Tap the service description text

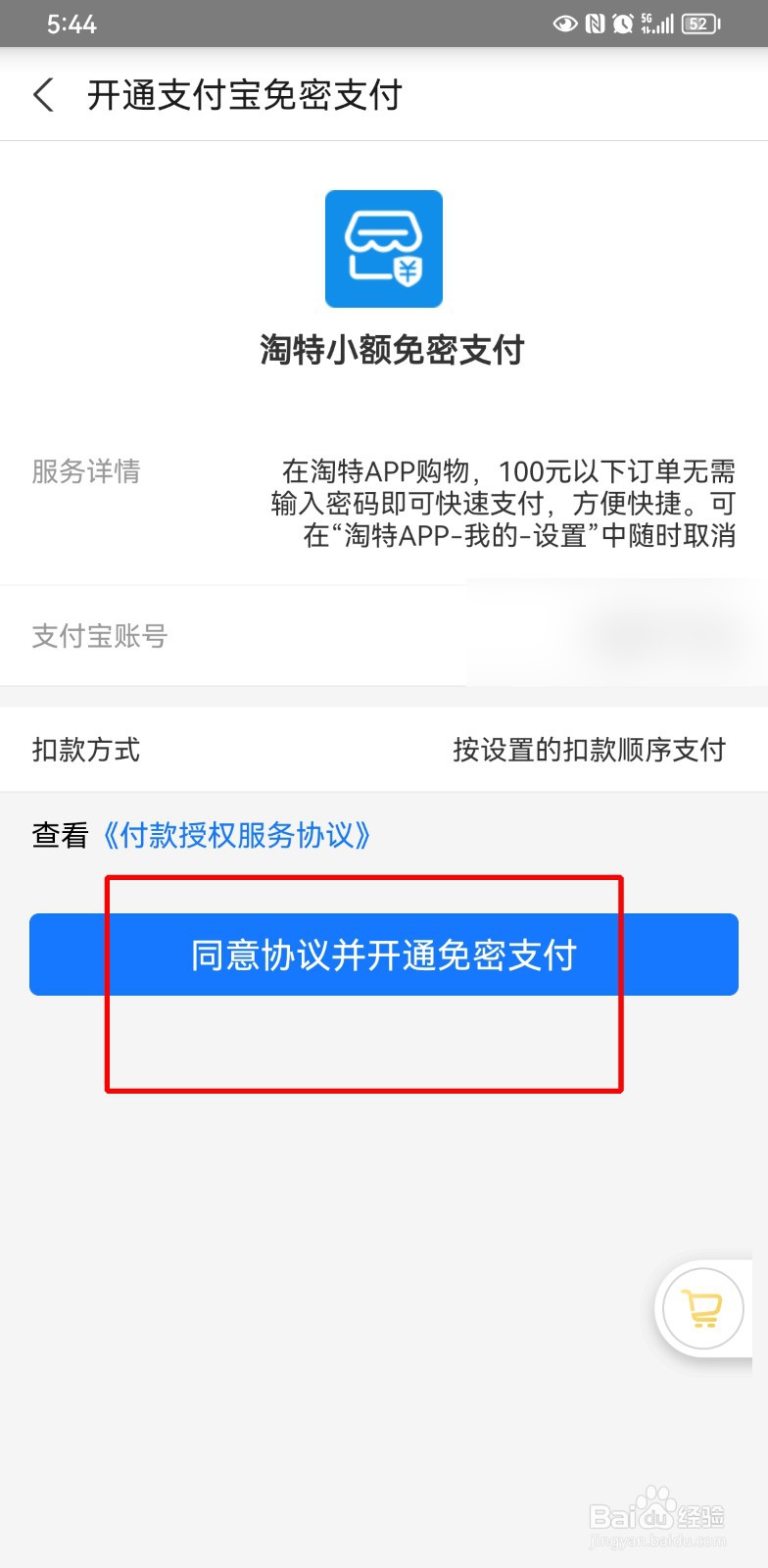click(x=504, y=503)
